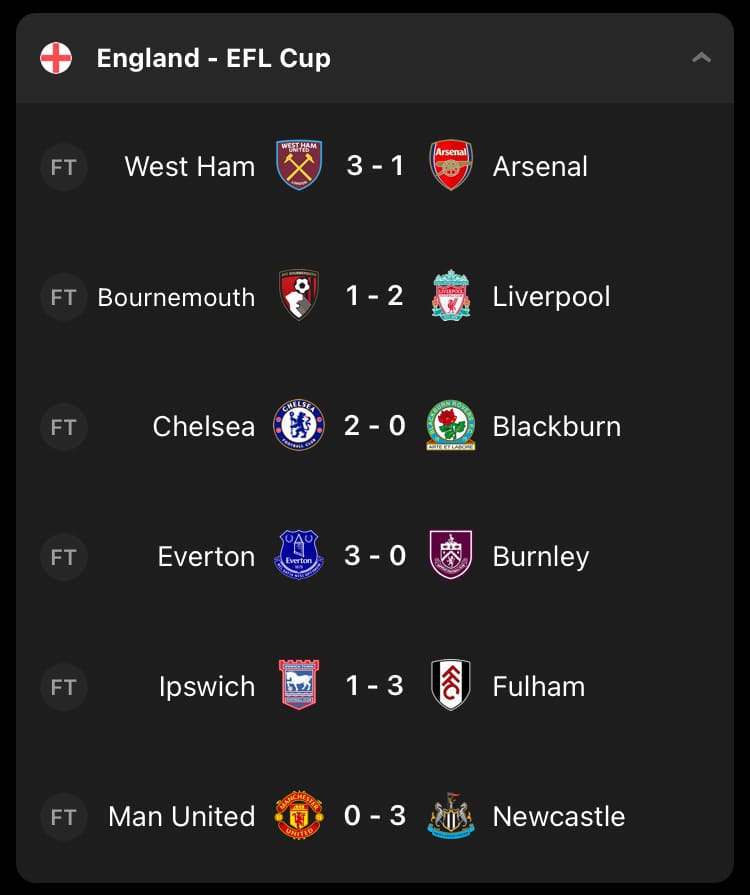750x895 pixels.
Task: Open the Man United 0 - 3 score
Action: click(375, 816)
